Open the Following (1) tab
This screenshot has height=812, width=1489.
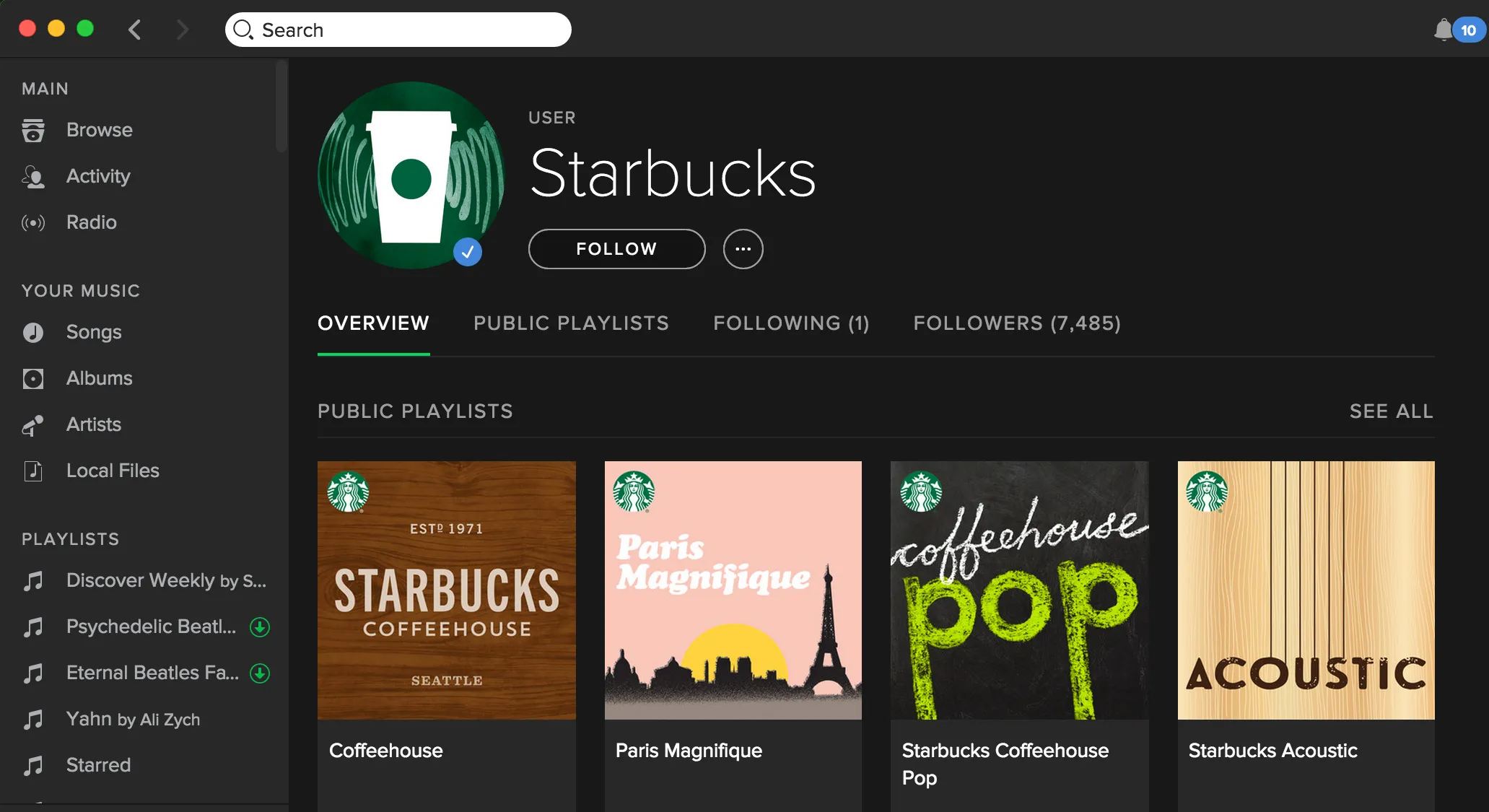(x=791, y=323)
